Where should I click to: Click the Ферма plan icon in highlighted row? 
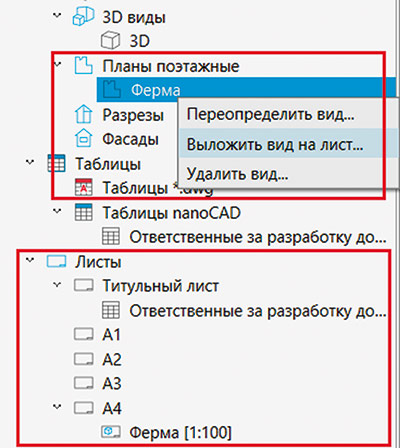tap(112, 89)
